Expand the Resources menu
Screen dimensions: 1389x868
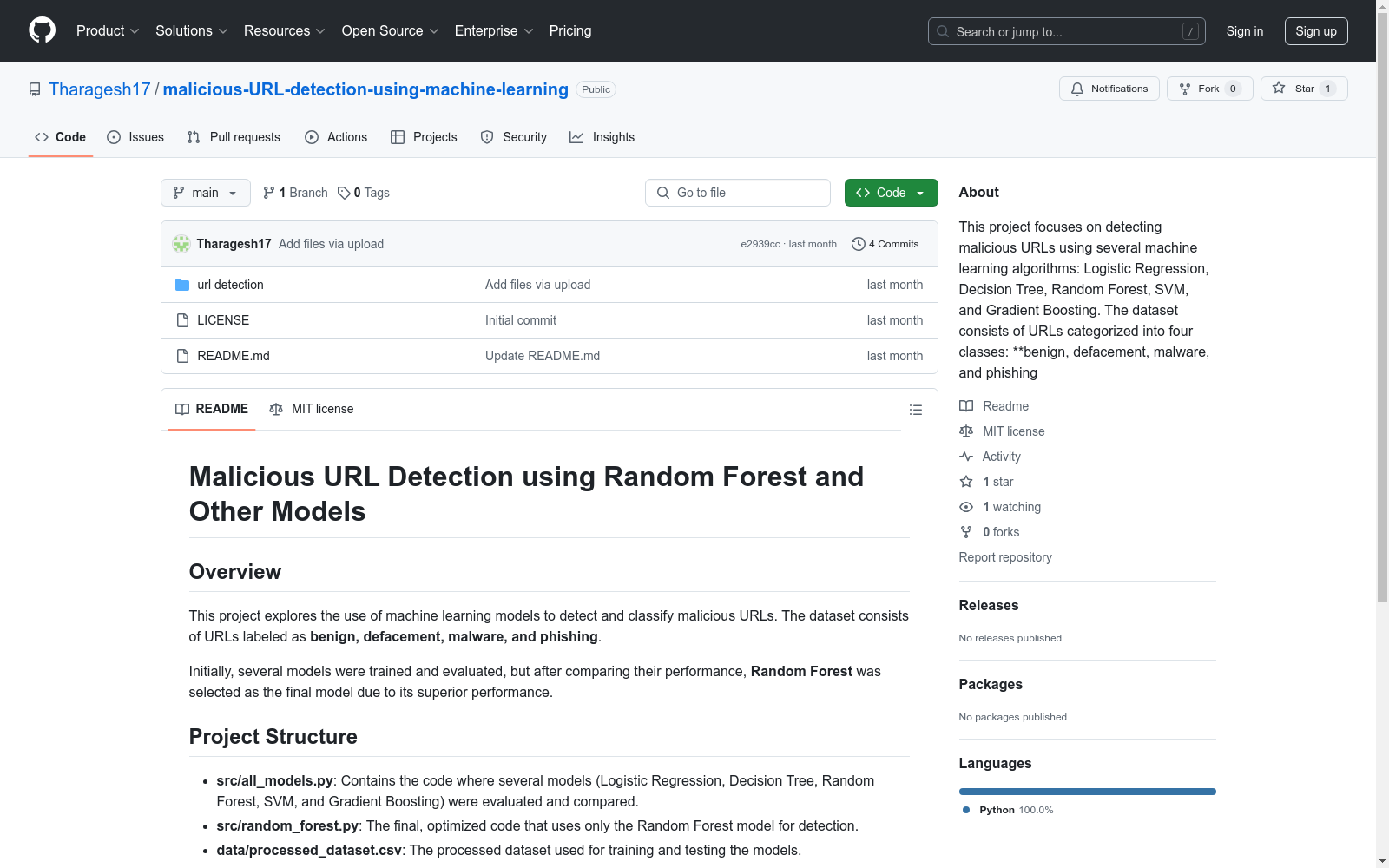285,30
